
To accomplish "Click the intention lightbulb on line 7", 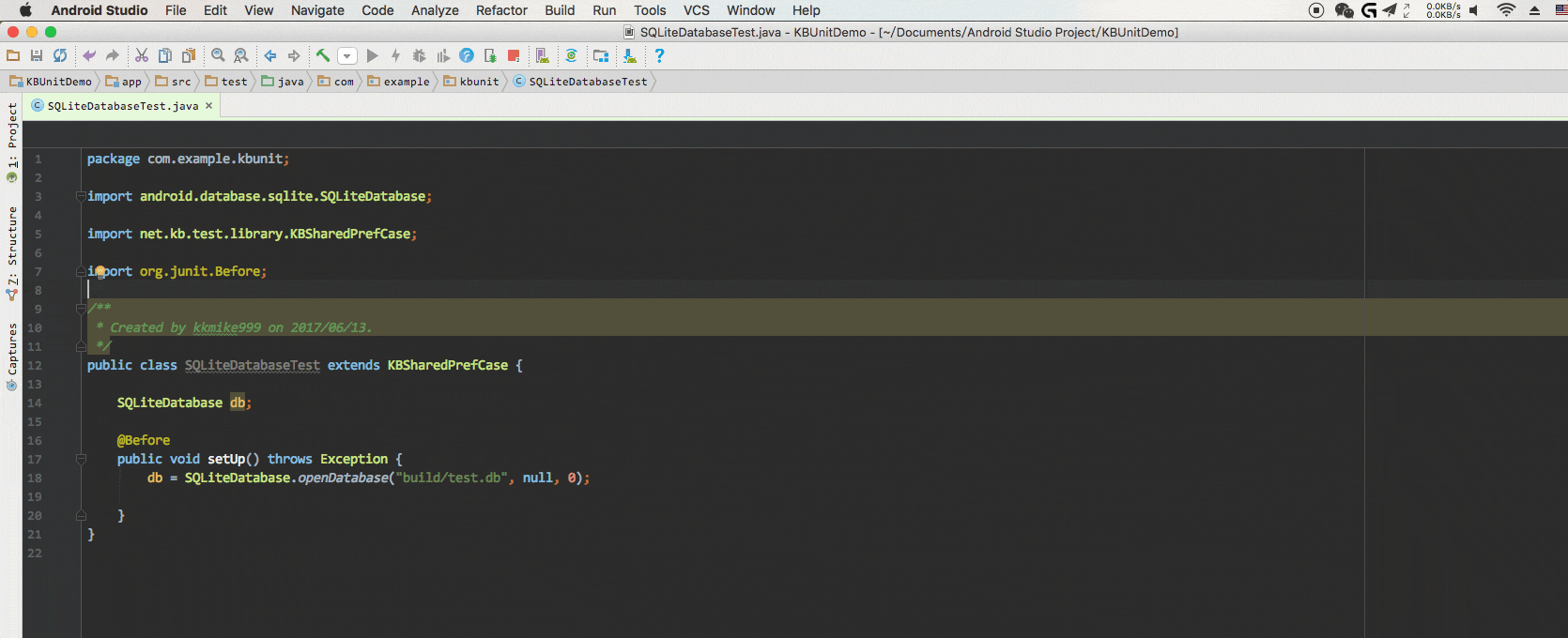I will (x=100, y=271).
